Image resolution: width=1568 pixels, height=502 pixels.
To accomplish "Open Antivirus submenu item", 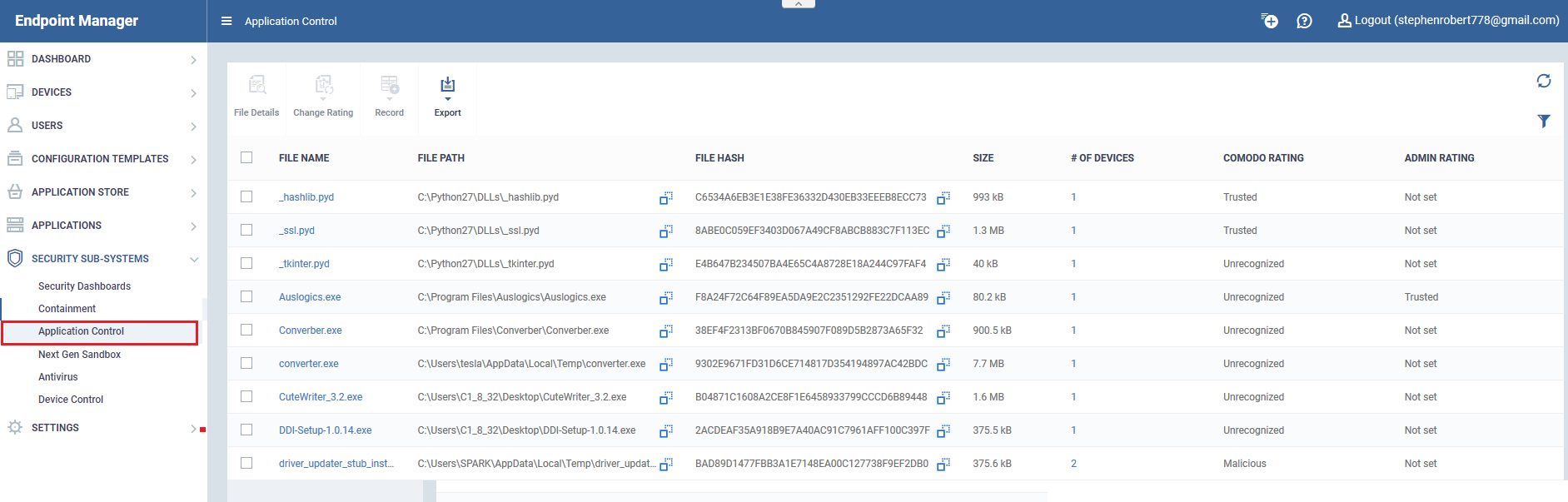I will [57, 377].
